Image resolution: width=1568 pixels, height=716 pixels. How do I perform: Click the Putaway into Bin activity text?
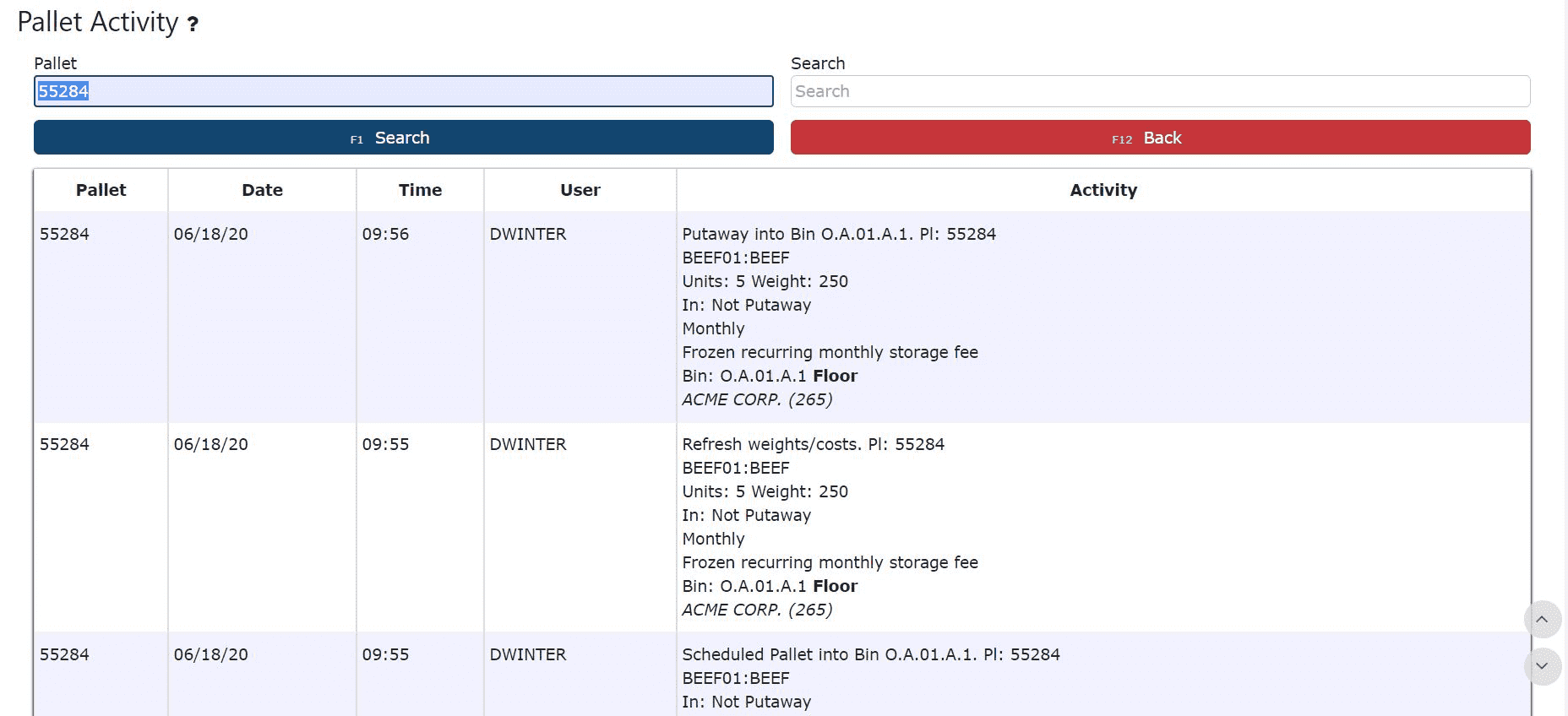coord(839,234)
